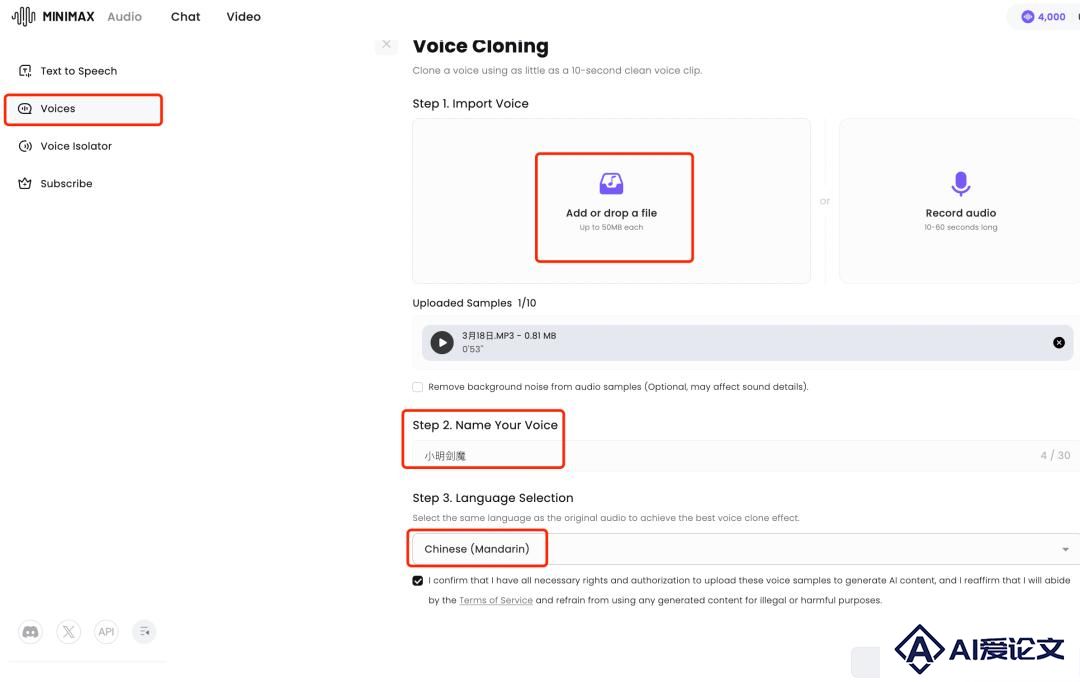The width and height of the screenshot is (1080, 682).
Task: Click the voice name input field
Action: pos(746,455)
